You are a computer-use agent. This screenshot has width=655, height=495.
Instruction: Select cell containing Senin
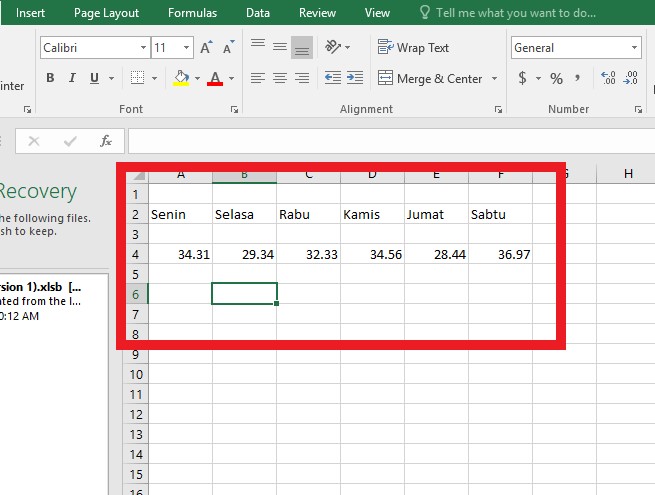(180, 214)
